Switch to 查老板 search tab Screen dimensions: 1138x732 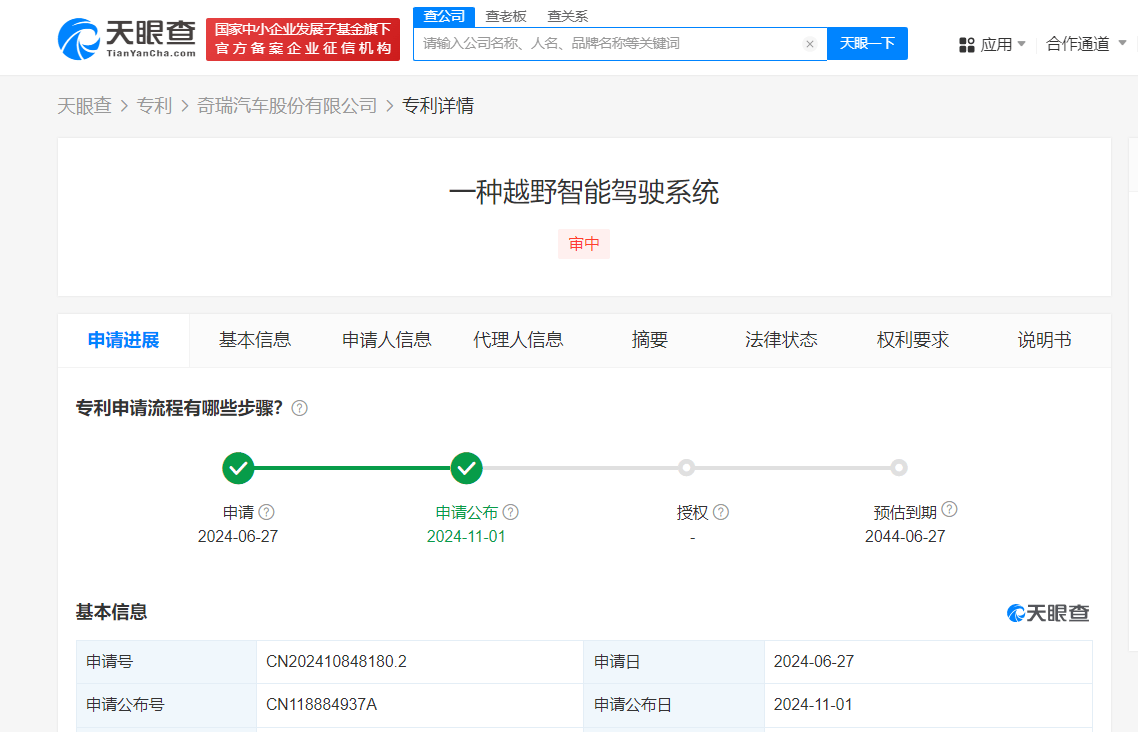pos(506,16)
